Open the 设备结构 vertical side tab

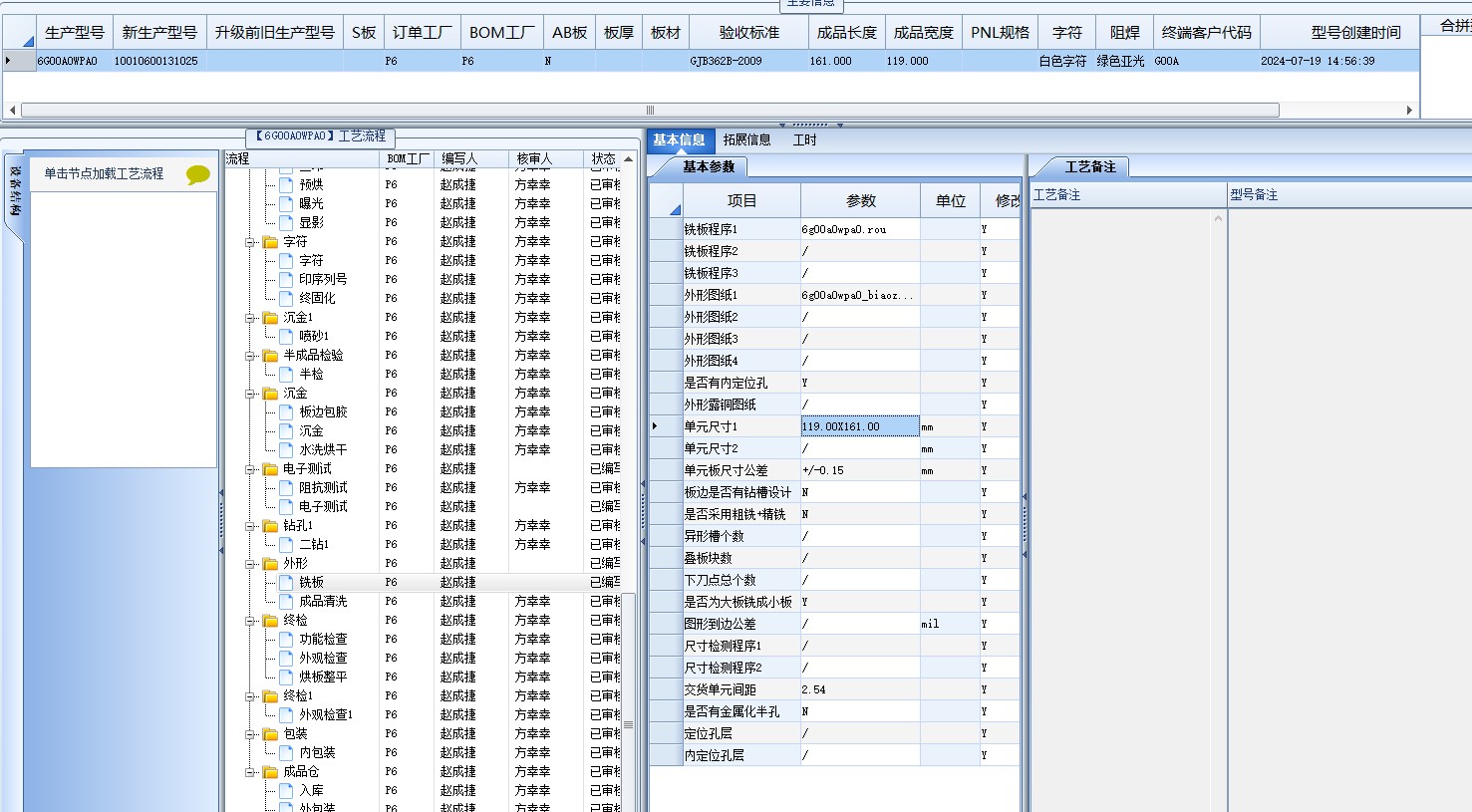coord(15,191)
